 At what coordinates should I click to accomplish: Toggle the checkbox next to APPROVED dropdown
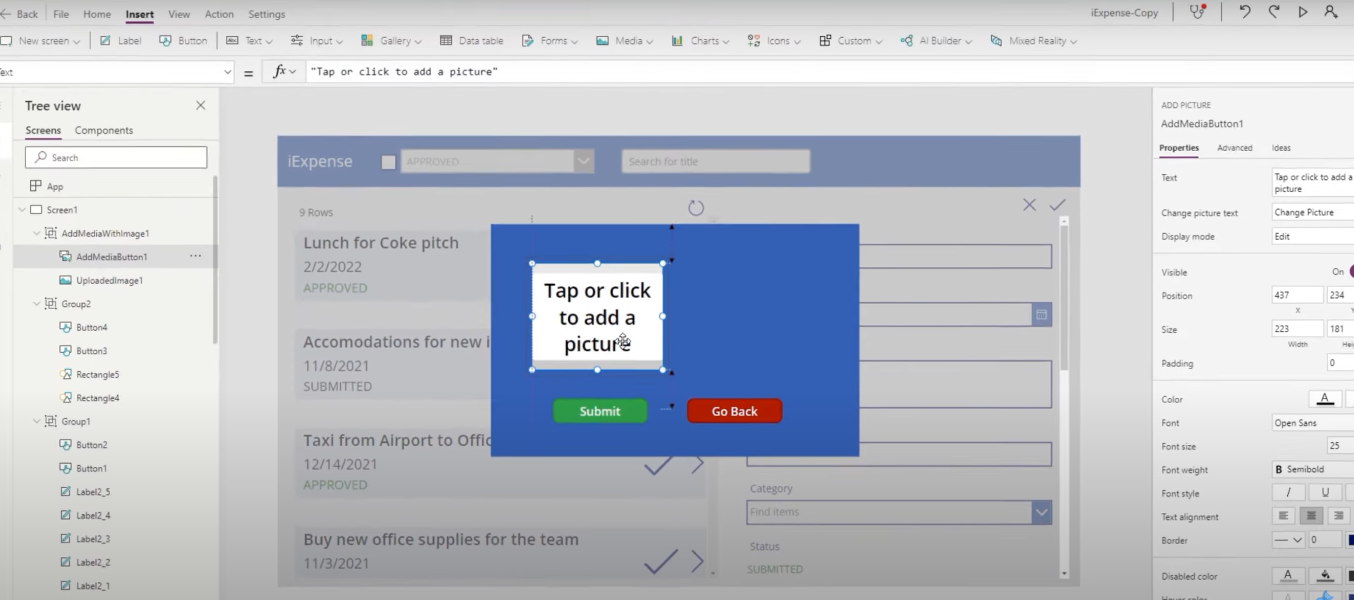click(388, 162)
